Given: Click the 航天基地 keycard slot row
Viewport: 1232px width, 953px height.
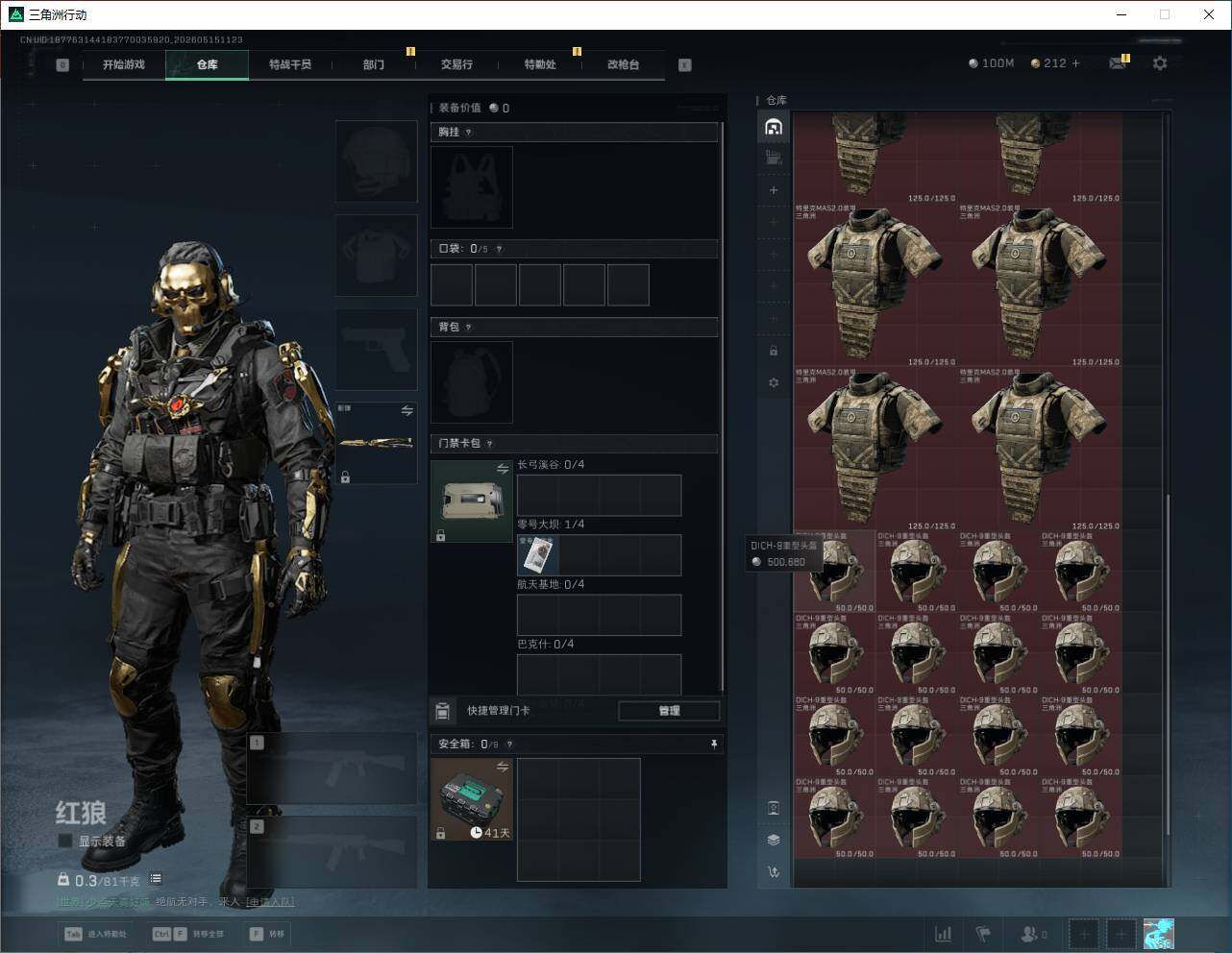Looking at the screenshot, I should pos(599,615).
